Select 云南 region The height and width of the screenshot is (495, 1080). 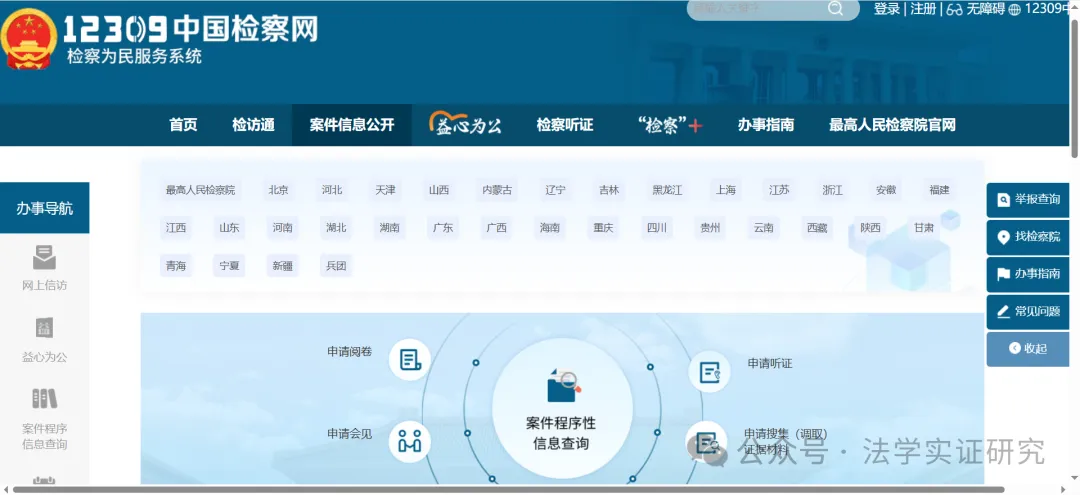coord(763,228)
